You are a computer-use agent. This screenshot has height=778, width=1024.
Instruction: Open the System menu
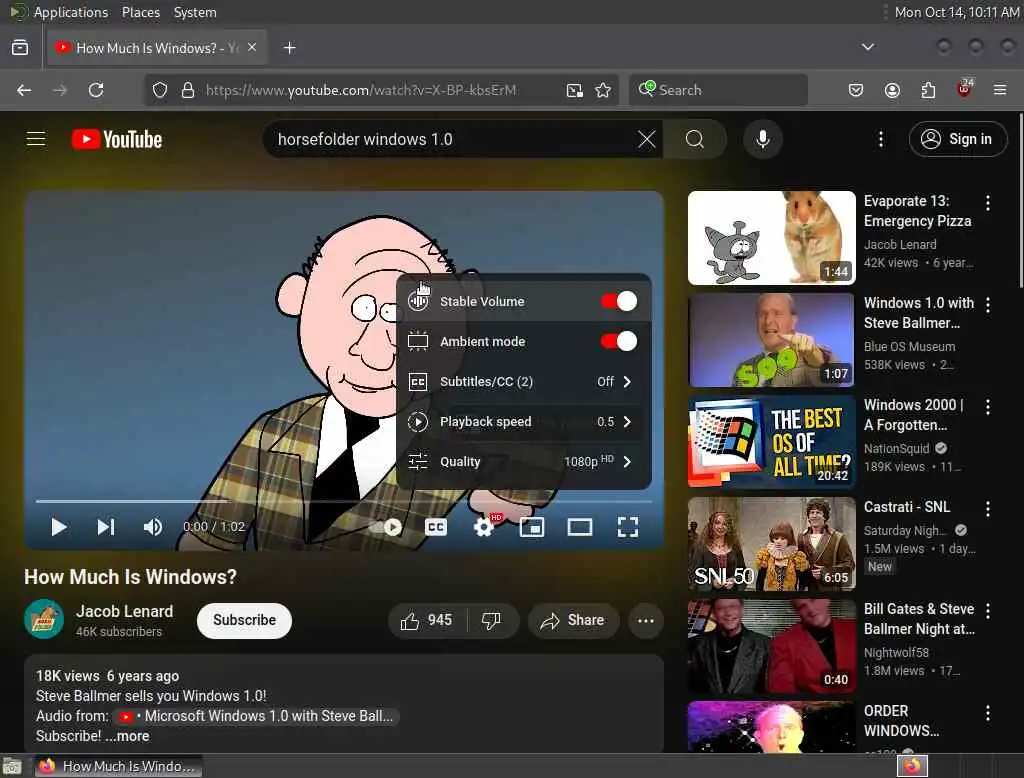(195, 12)
